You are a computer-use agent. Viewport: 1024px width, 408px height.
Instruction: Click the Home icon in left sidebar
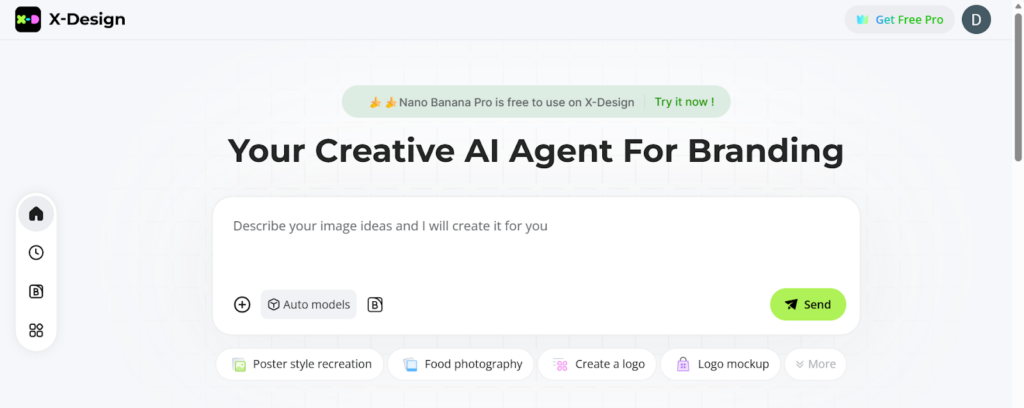point(36,214)
